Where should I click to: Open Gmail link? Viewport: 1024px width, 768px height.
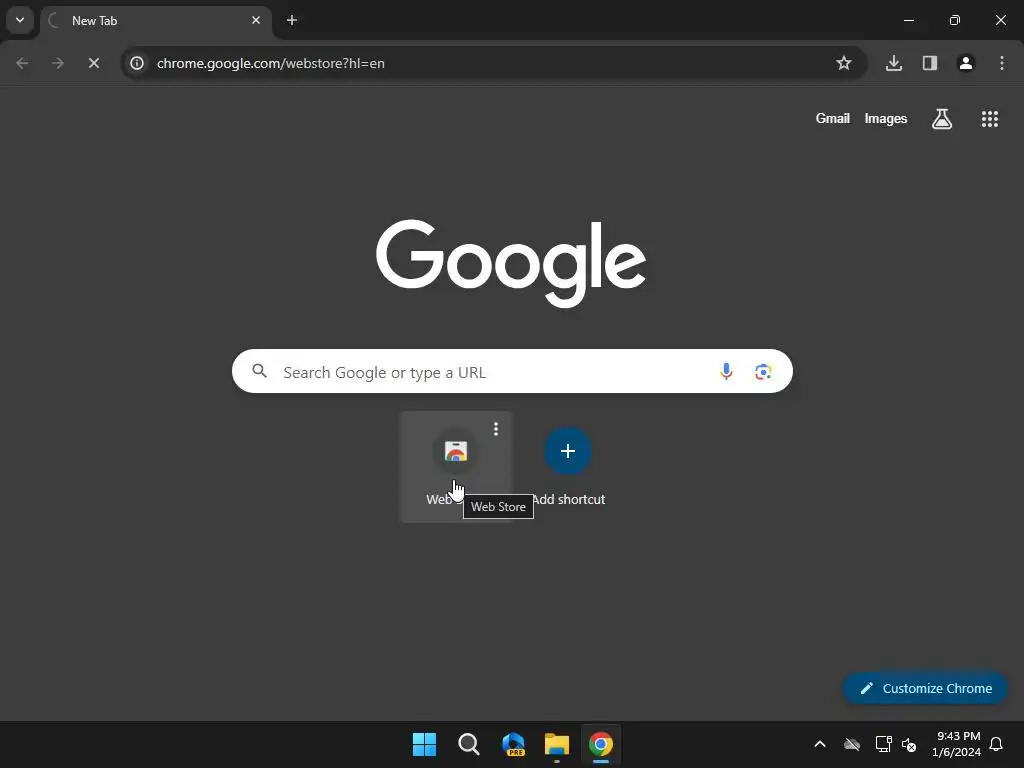(833, 119)
